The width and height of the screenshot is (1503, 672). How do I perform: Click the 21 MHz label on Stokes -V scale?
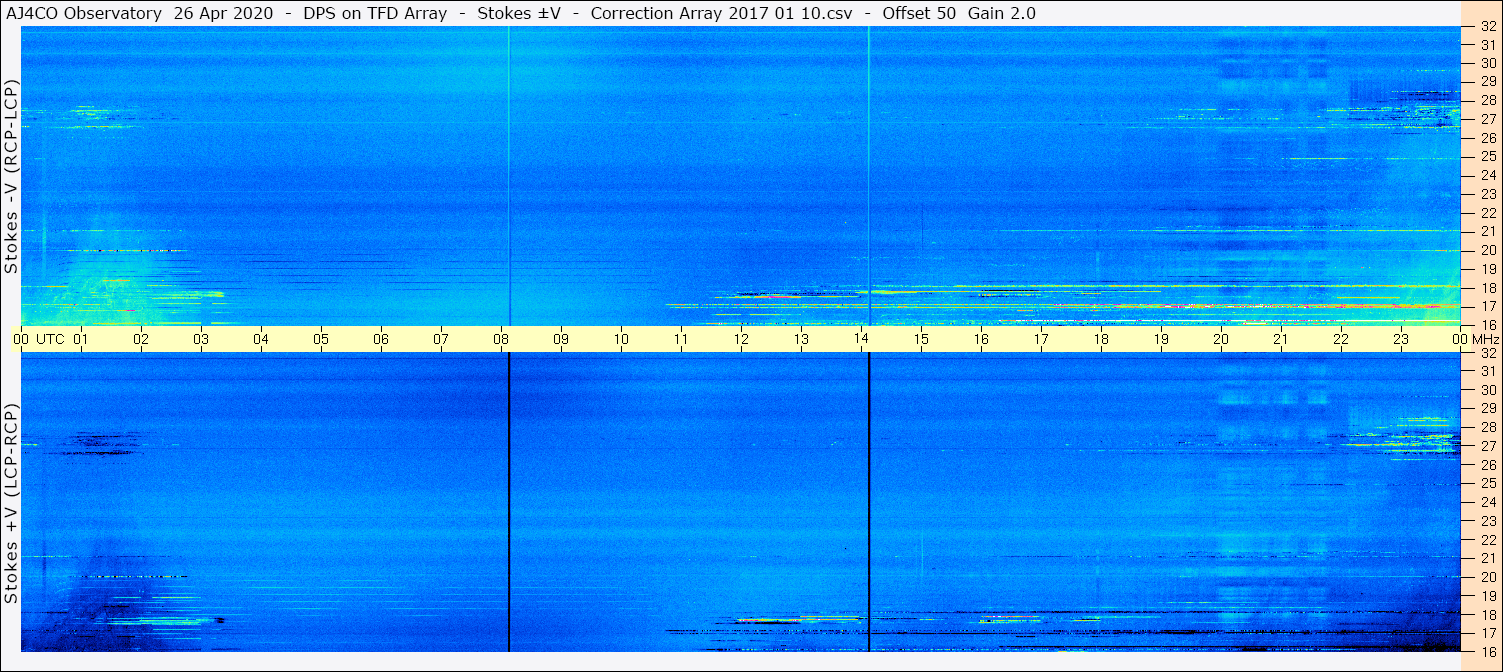point(1487,231)
